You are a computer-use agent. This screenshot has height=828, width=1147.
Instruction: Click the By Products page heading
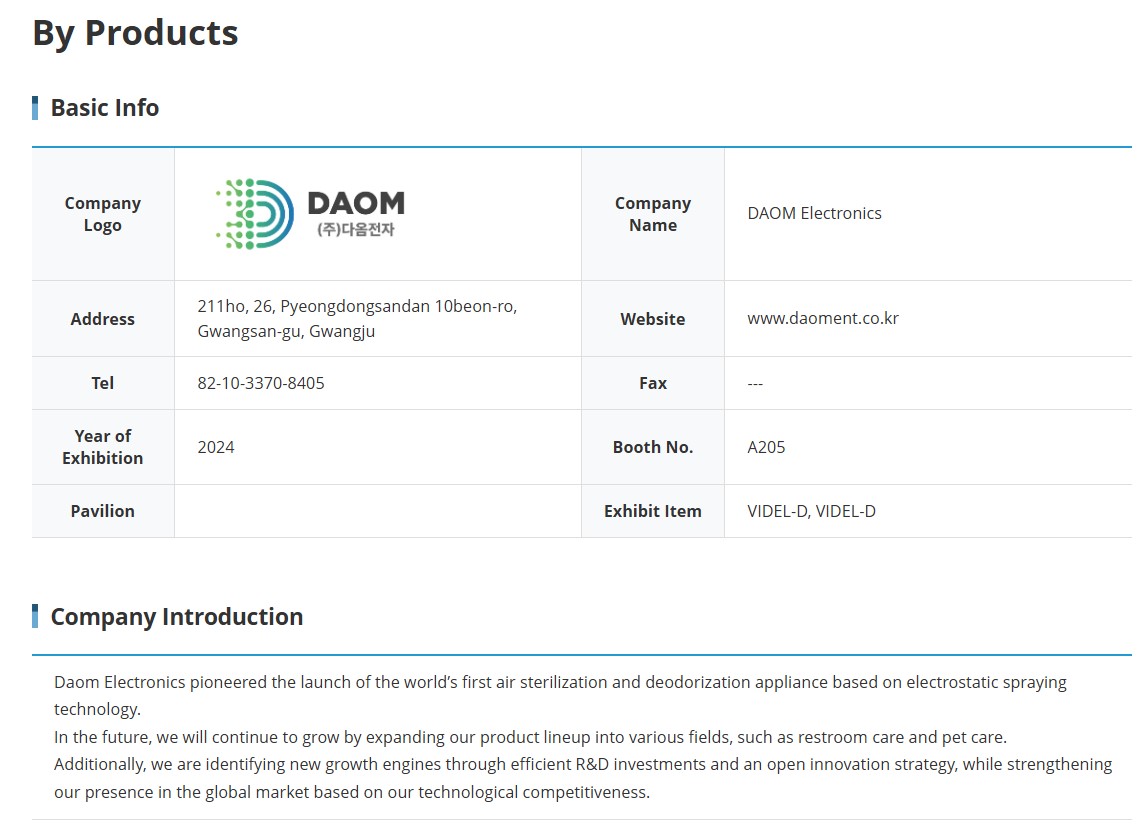[135, 34]
